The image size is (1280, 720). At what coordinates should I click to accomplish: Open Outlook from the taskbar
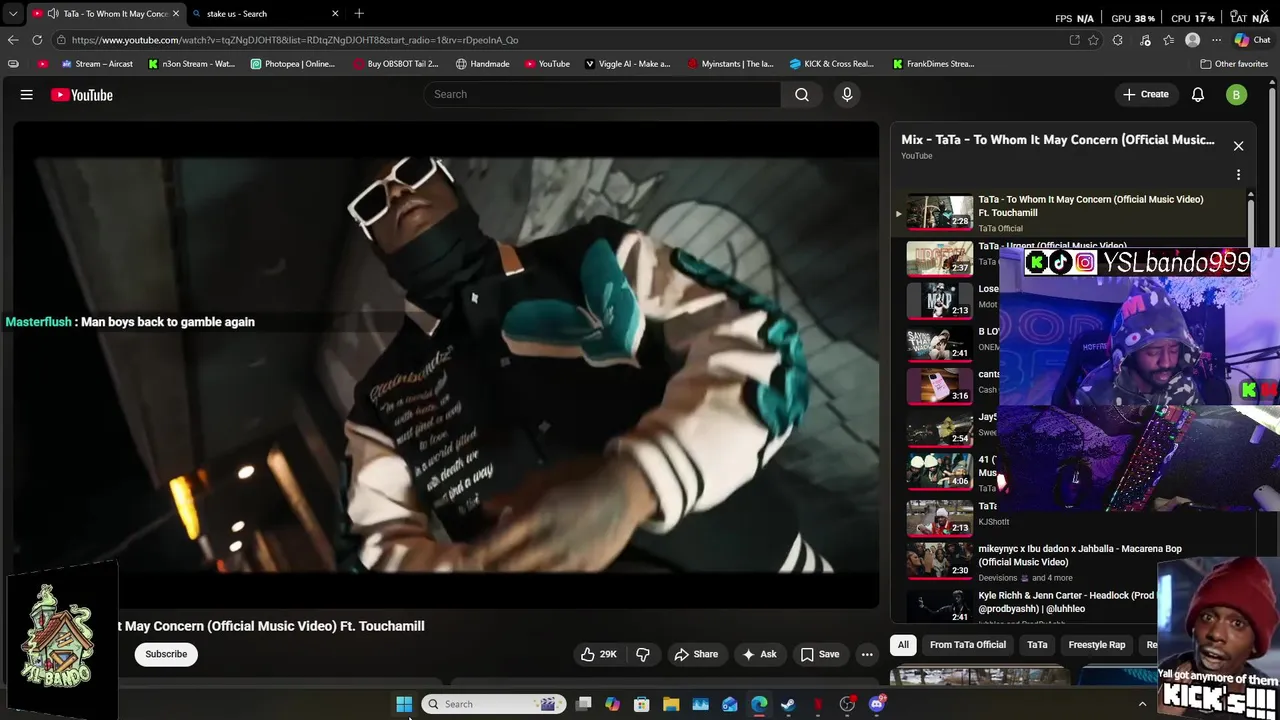coord(730,704)
